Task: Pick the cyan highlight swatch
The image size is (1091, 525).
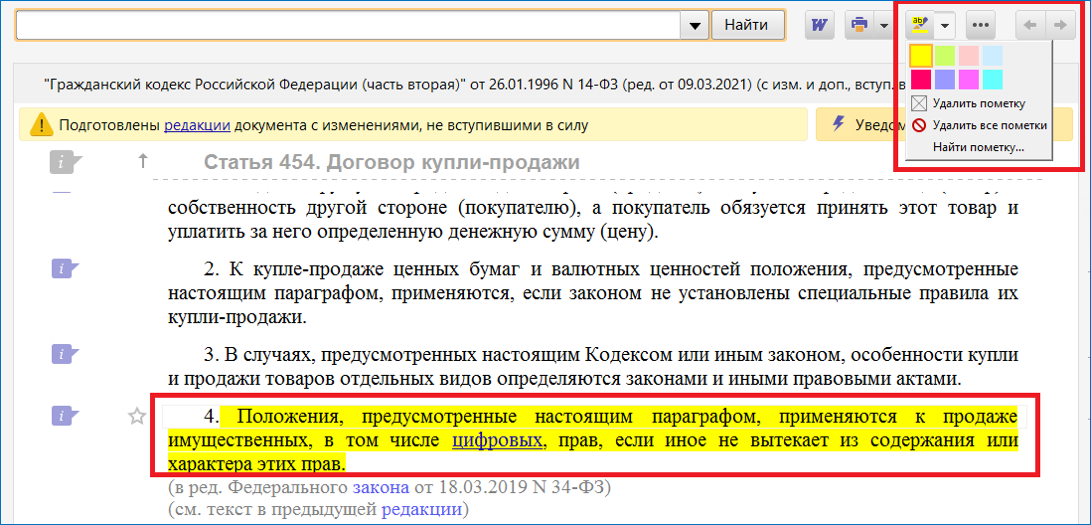Action: [993, 77]
